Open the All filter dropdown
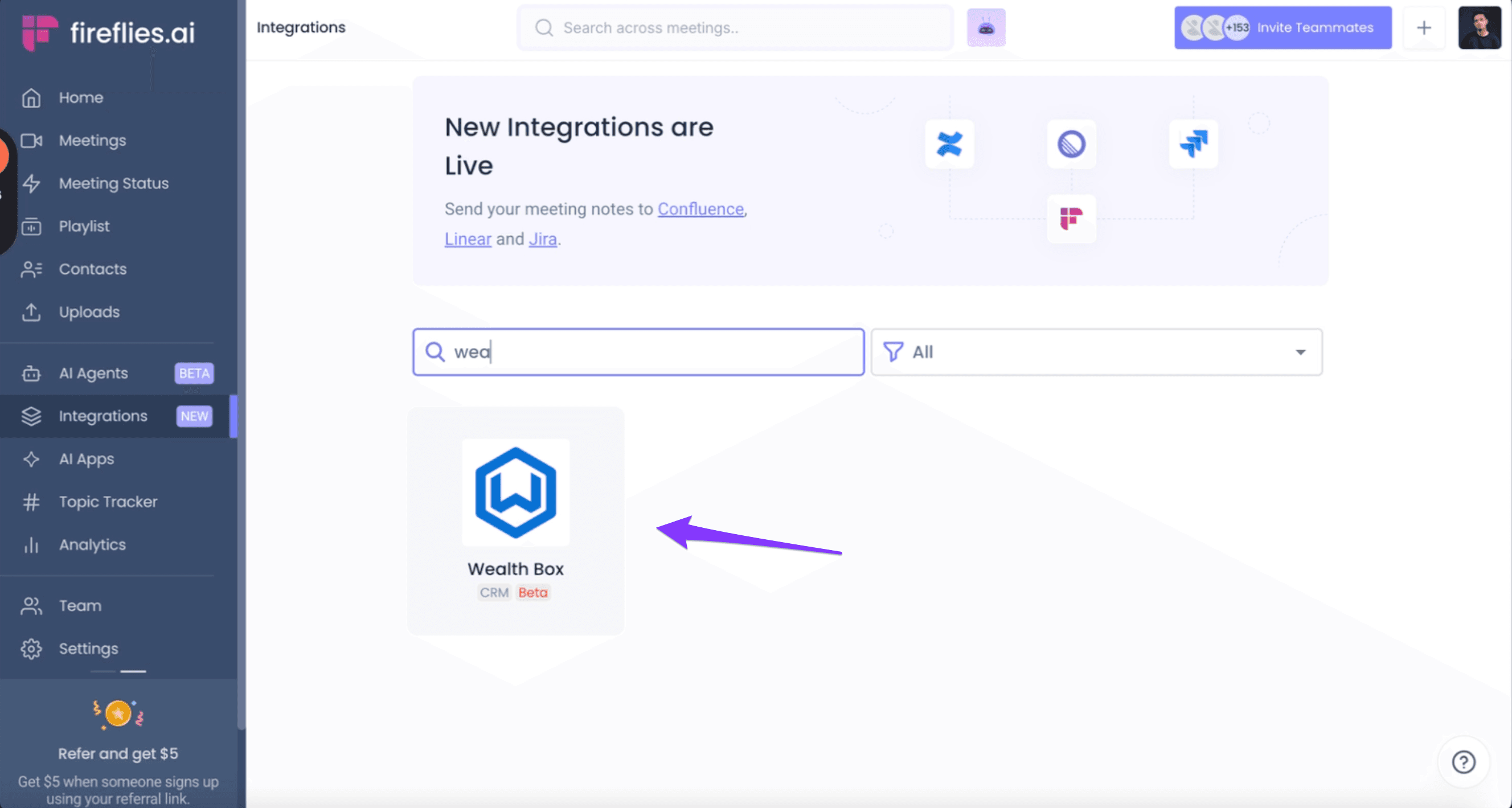Screen dimensions: 1512x808 click(x=1096, y=351)
